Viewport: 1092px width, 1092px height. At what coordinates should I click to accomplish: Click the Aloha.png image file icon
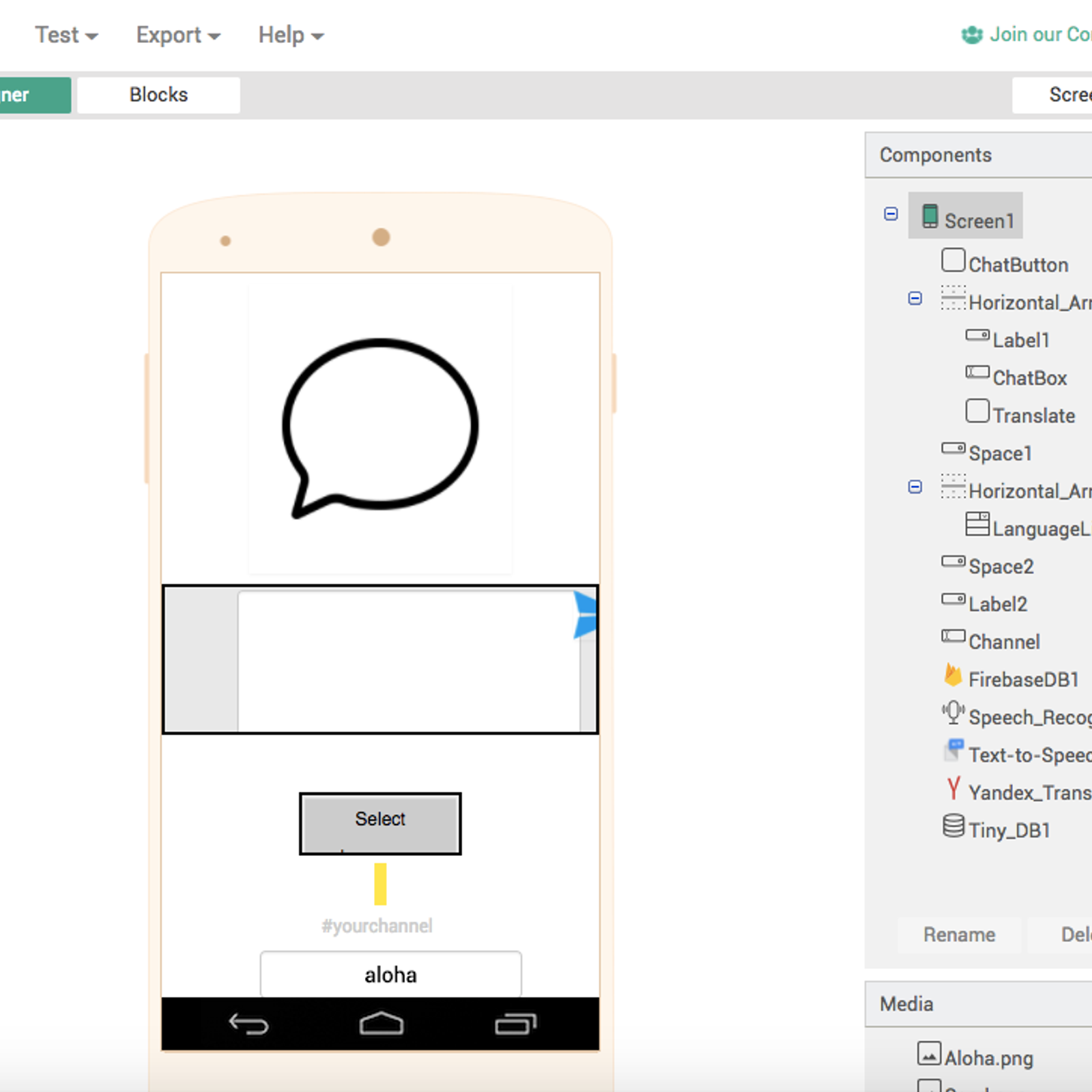click(x=929, y=1053)
